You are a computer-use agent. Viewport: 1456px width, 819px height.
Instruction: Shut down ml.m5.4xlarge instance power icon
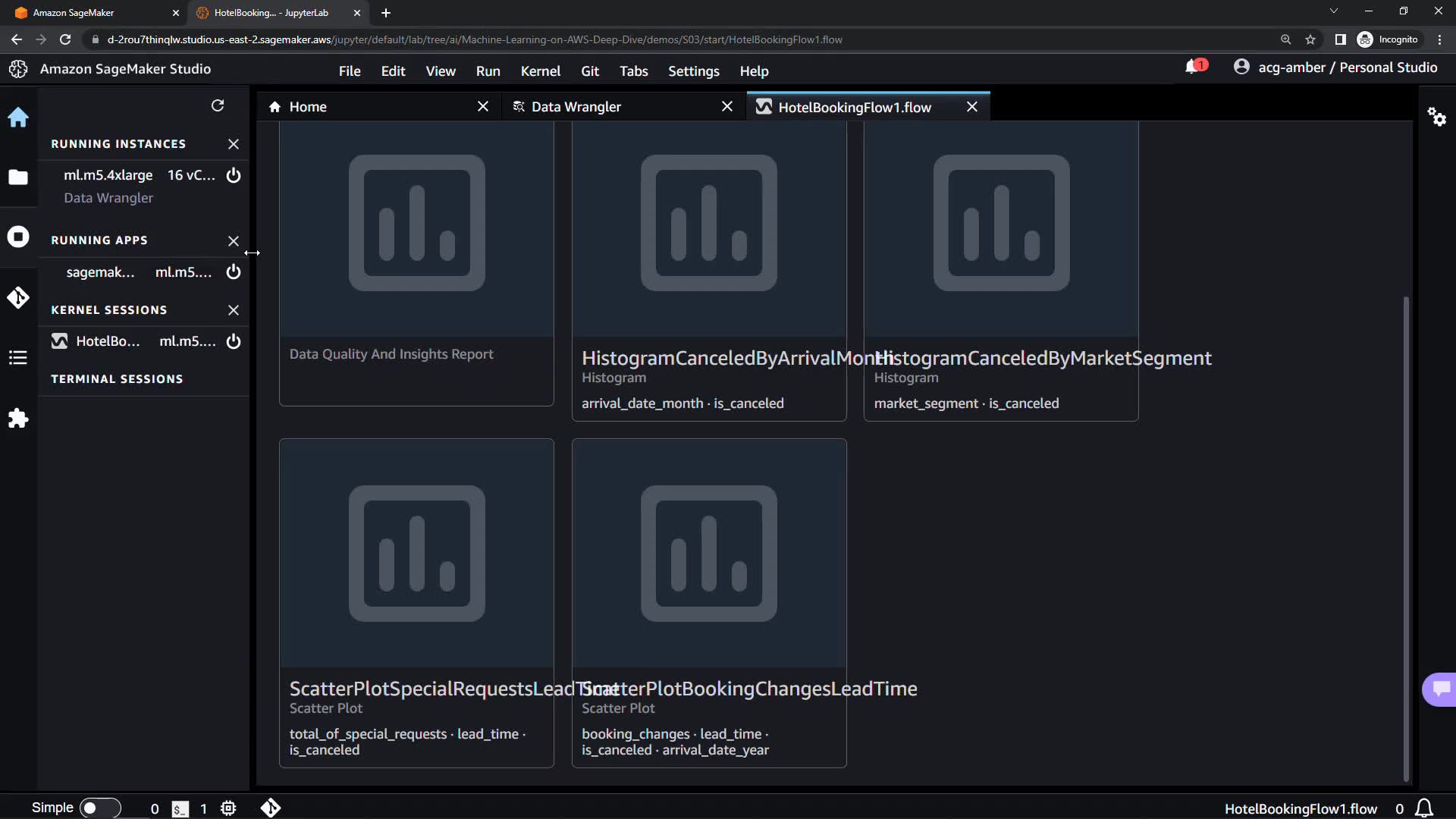[x=234, y=175]
